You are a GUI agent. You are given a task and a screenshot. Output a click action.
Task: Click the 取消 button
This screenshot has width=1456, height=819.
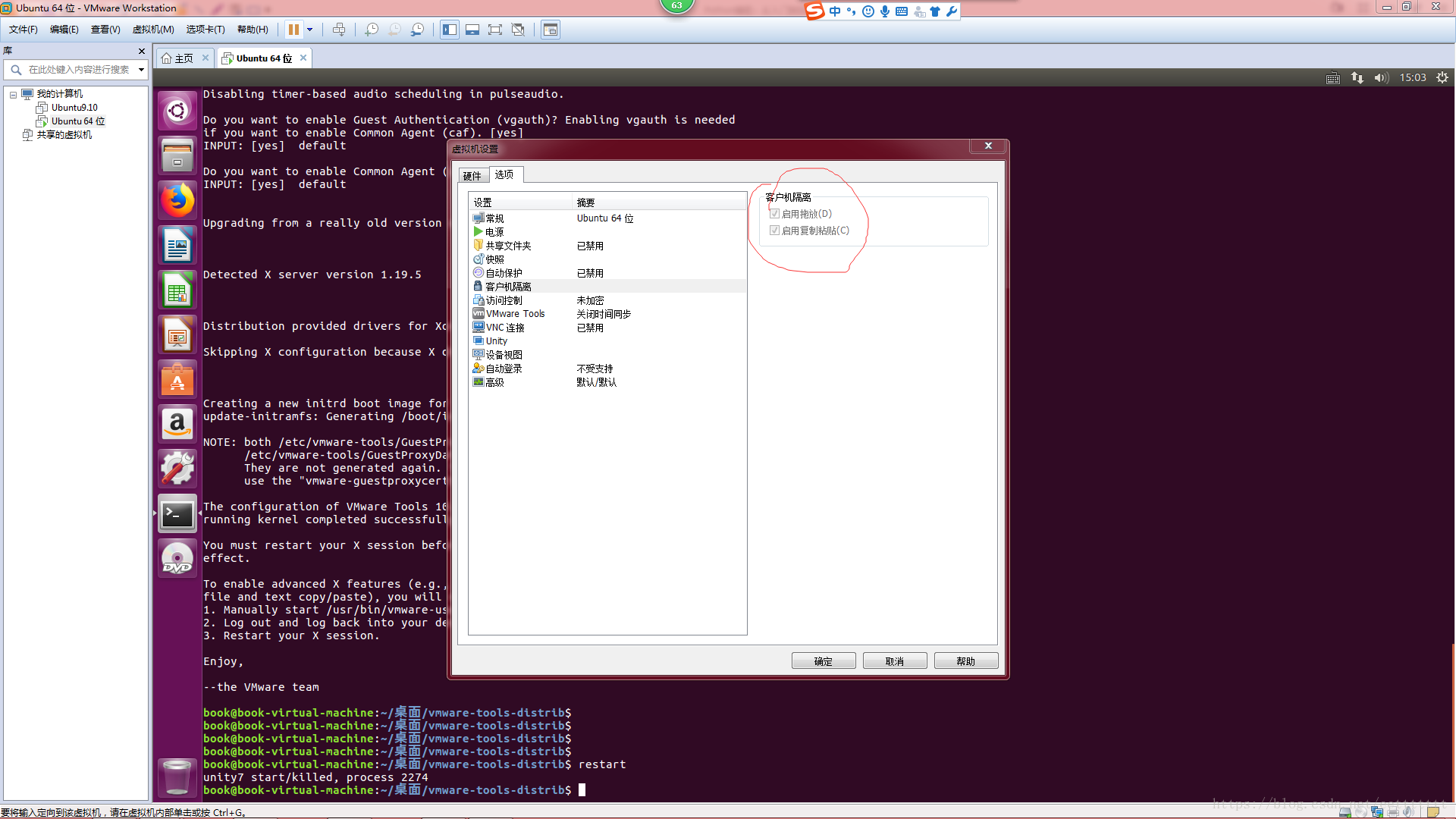(x=895, y=661)
